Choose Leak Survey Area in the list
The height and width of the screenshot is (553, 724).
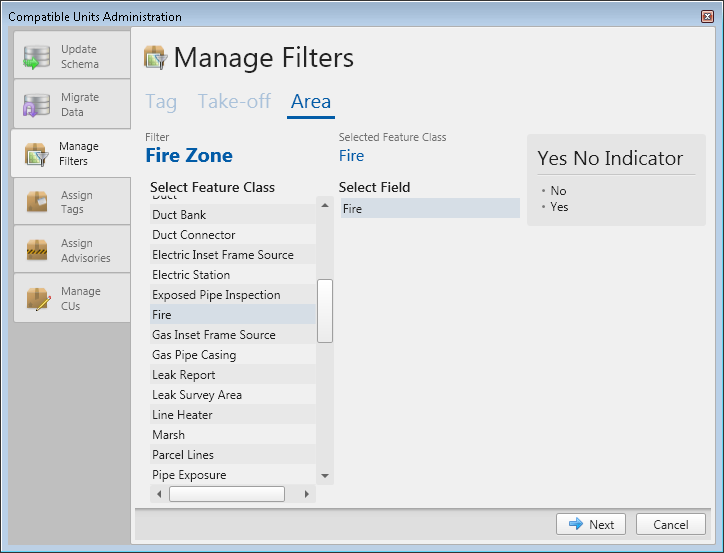coord(197,395)
